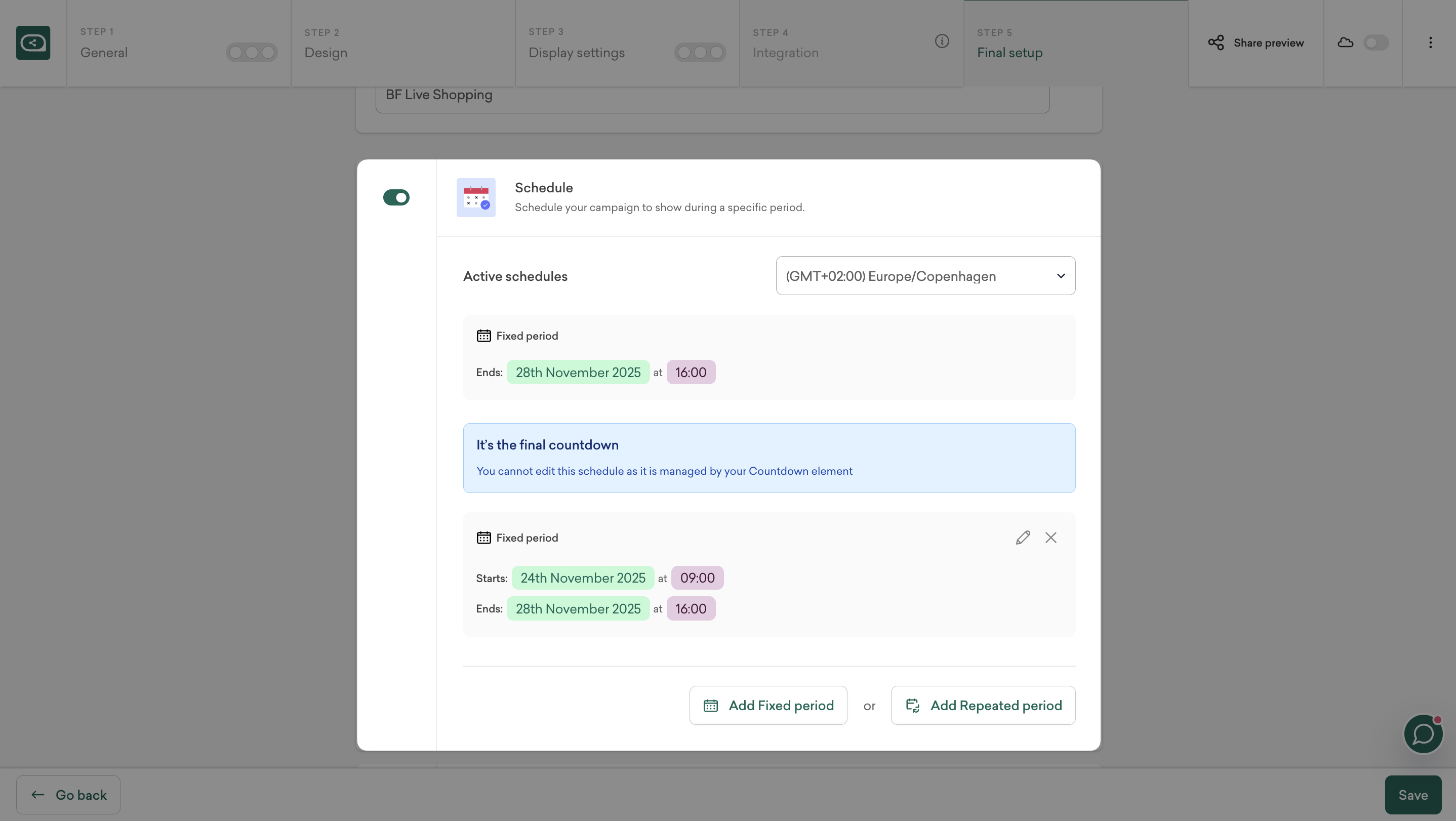
Task: Click the Integration info icon
Action: (x=942, y=40)
